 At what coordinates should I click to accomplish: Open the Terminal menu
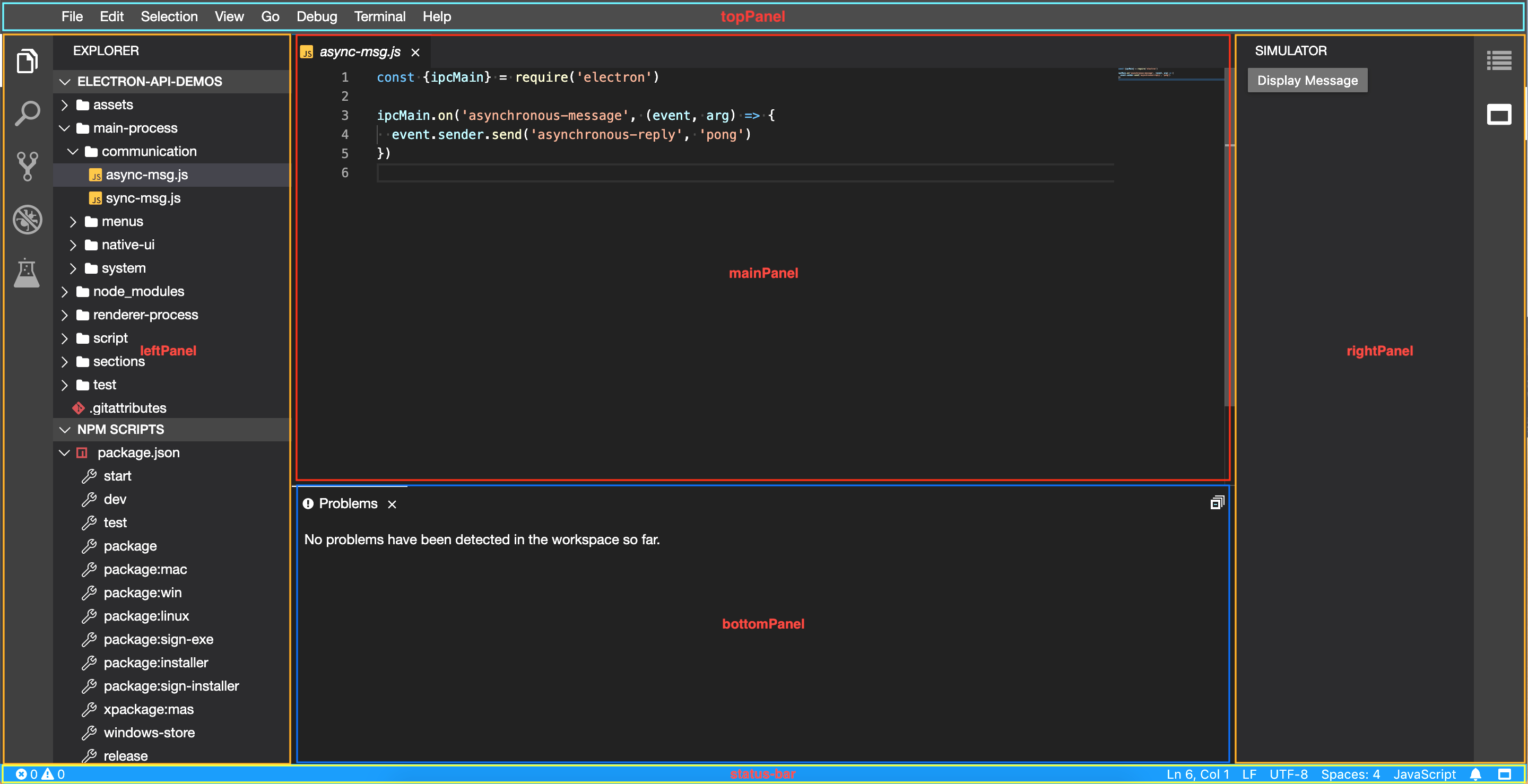coord(380,16)
